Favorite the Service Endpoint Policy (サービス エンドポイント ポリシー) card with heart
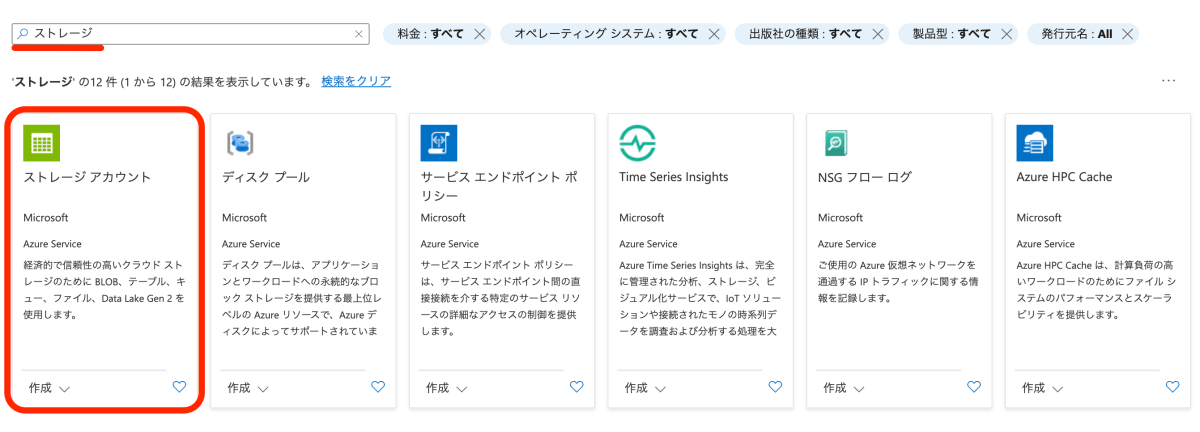The width and height of the screenshot is (1200, 432). pyautogui.click(x=577, y=386)
